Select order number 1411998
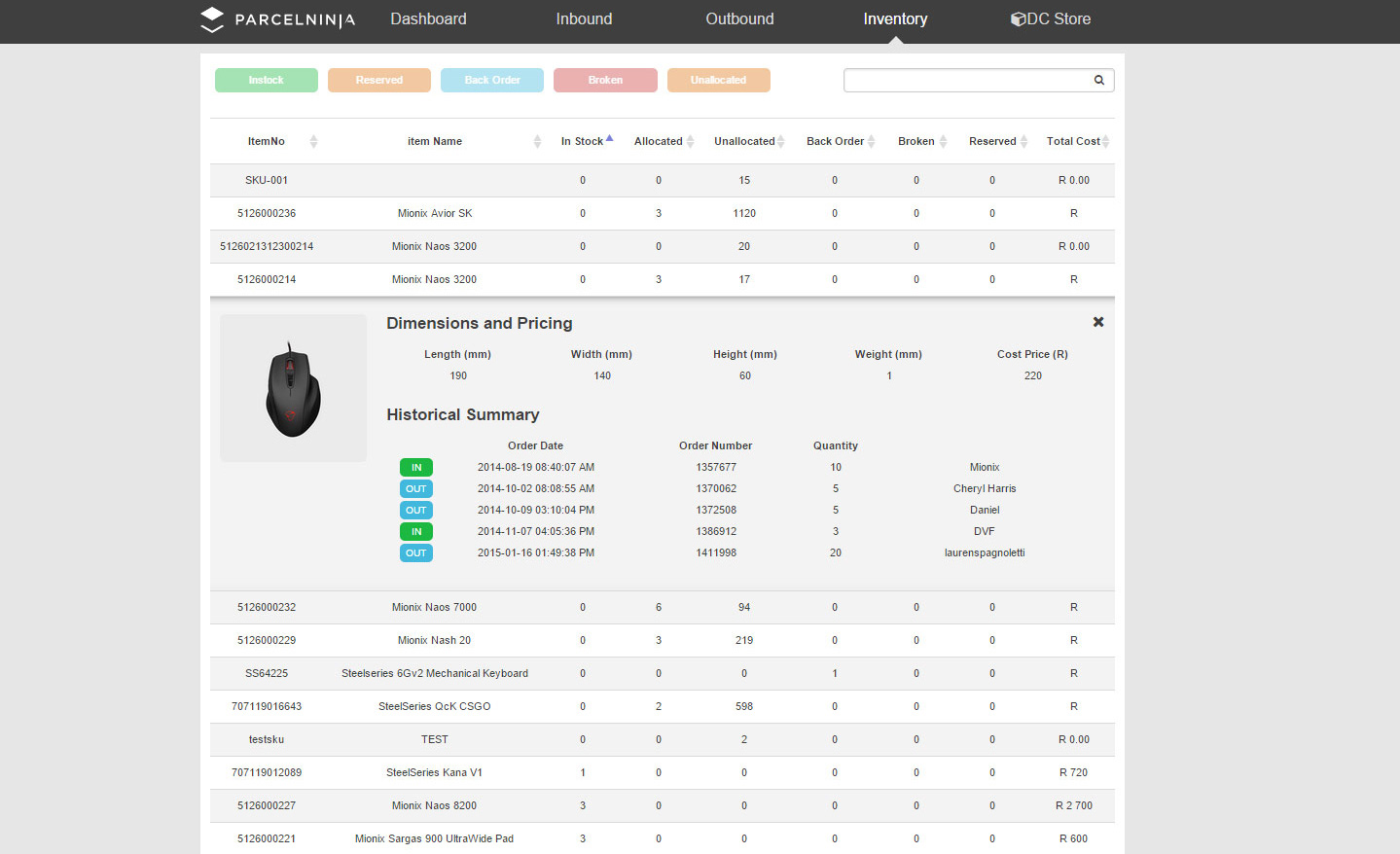This screenshot has height=854, width=1400. click(x=716, y=553)
